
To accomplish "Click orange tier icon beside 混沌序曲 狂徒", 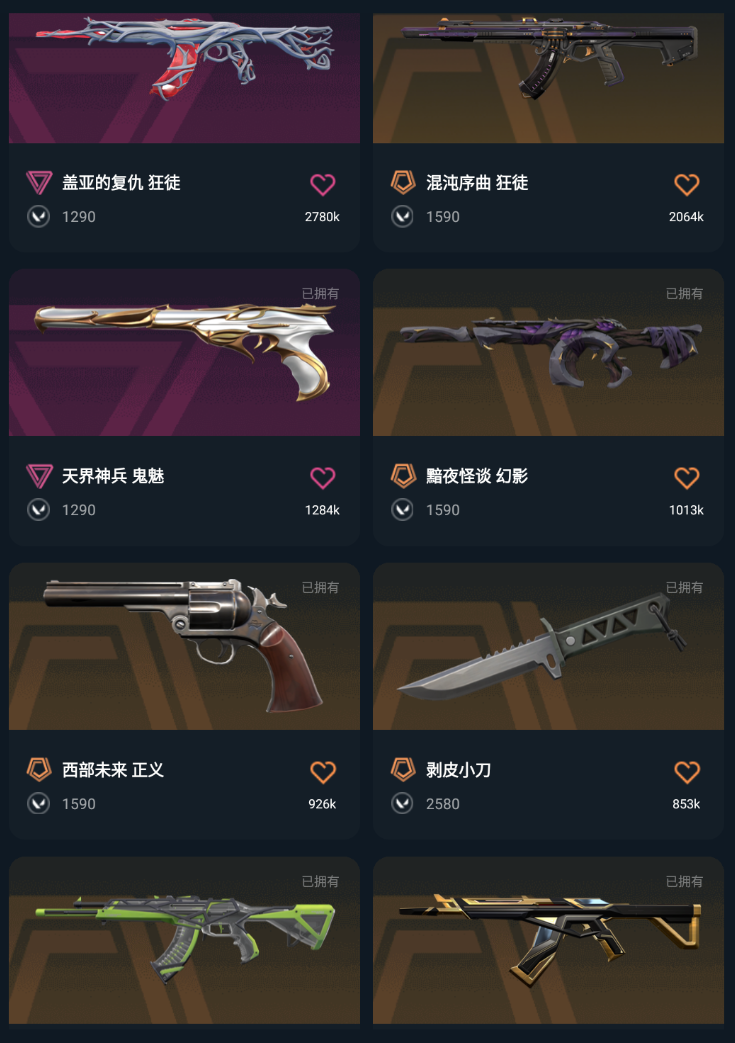I will (403, 182).
